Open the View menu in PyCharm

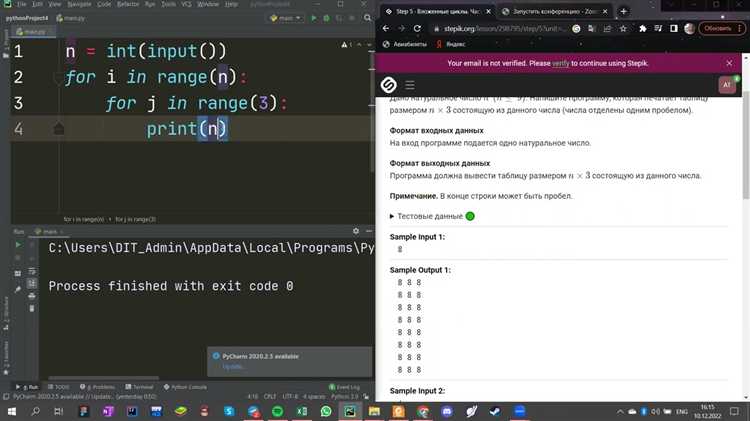click(55, 4)
